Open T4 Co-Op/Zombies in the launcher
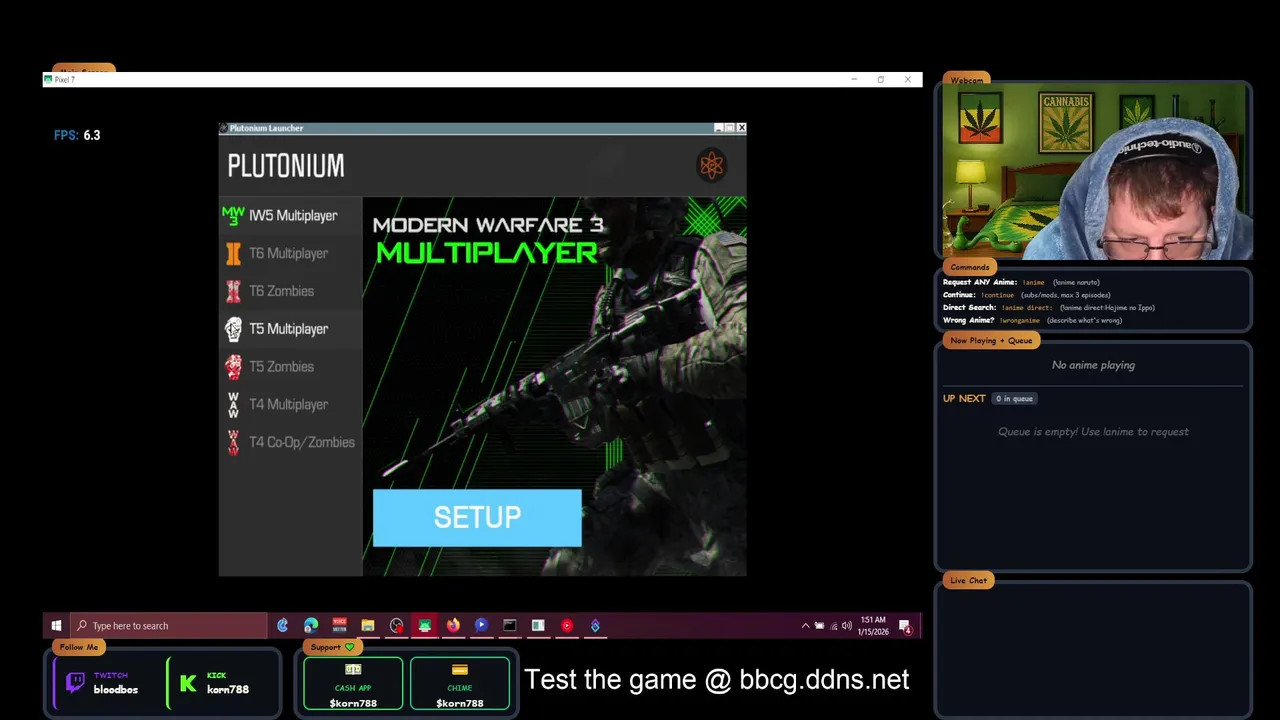Screen dimensions: 1280x720 click(290, 442)
